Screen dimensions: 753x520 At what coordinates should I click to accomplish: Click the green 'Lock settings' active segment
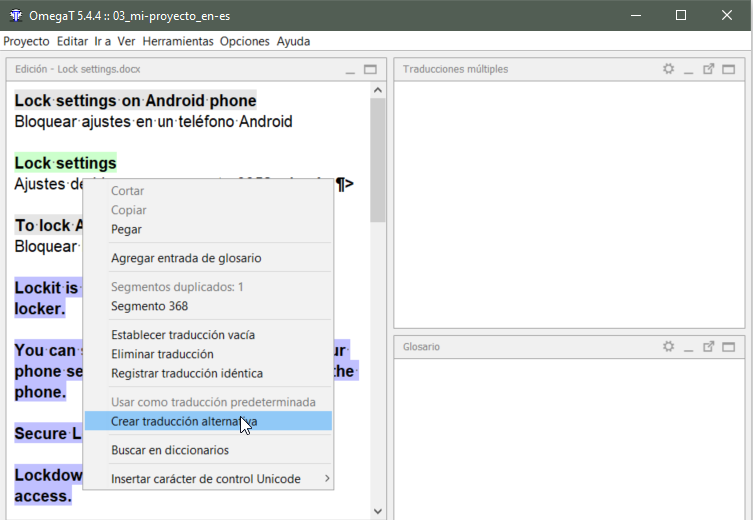tap(65, 163)
